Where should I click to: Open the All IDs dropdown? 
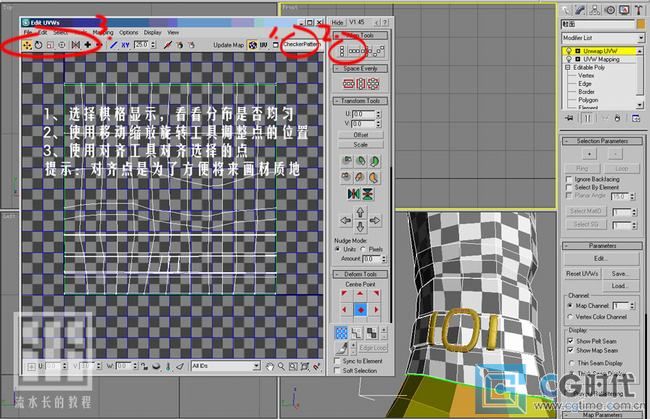(x=226, y=366)
